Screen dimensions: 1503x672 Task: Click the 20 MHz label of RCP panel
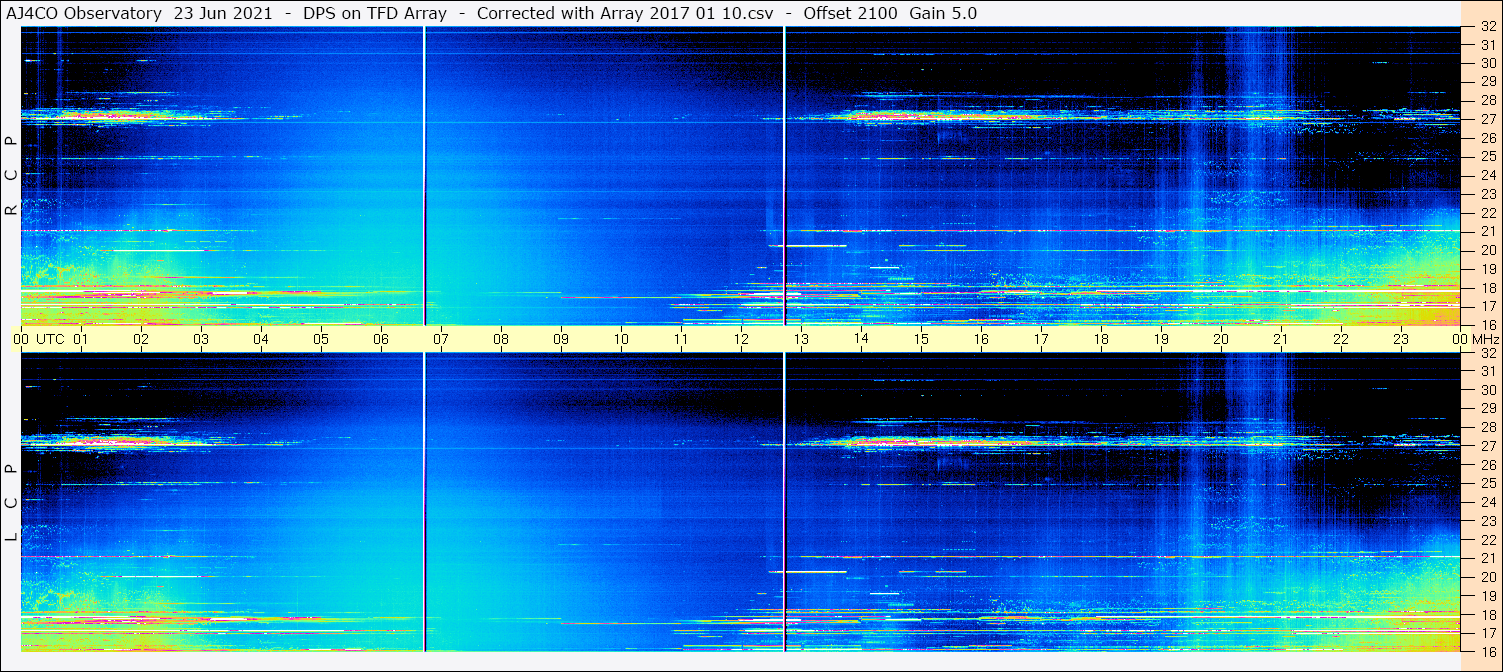tap(1487, 250)
